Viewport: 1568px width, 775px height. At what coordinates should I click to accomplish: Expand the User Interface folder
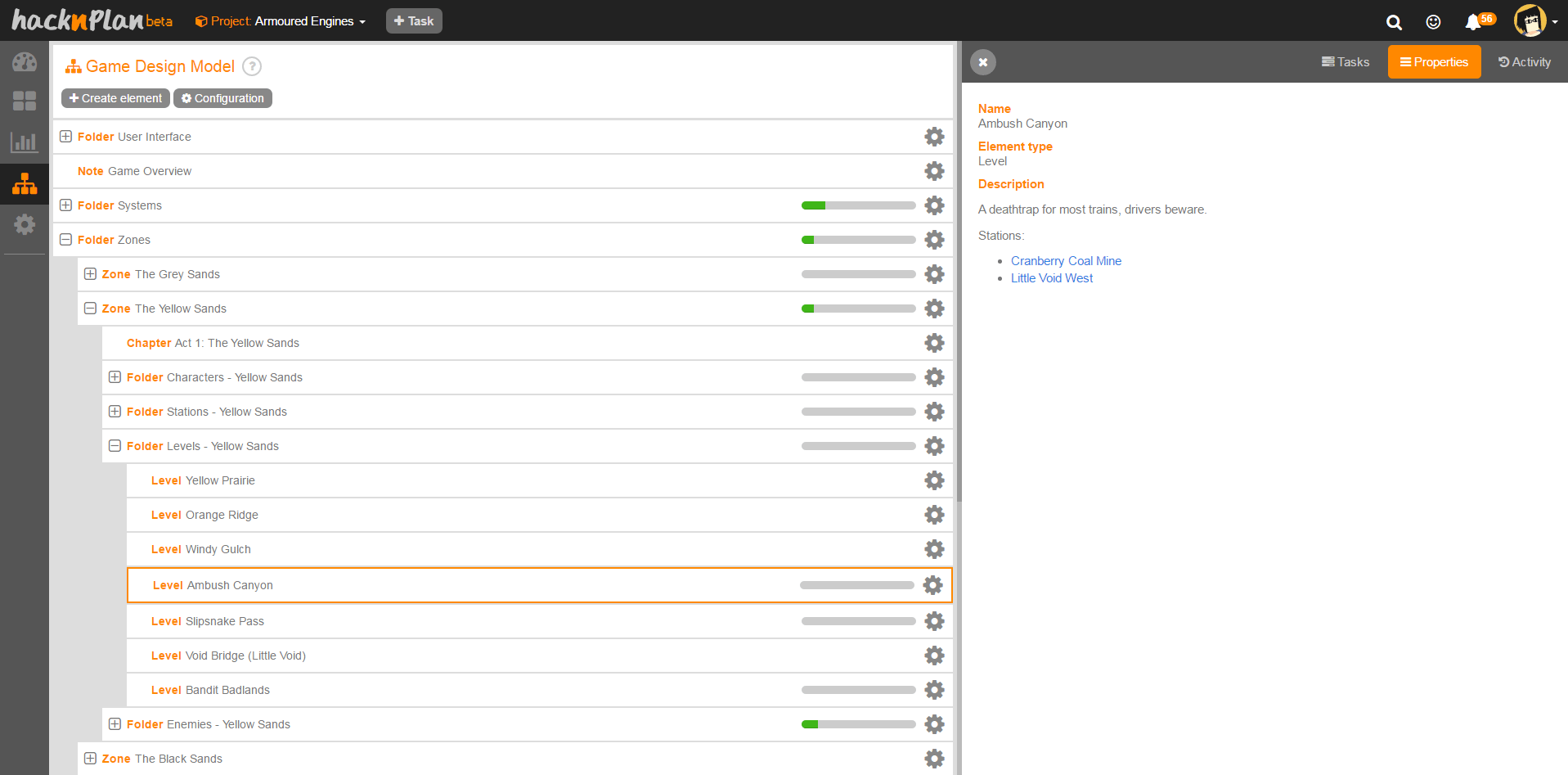click(66, 137)
